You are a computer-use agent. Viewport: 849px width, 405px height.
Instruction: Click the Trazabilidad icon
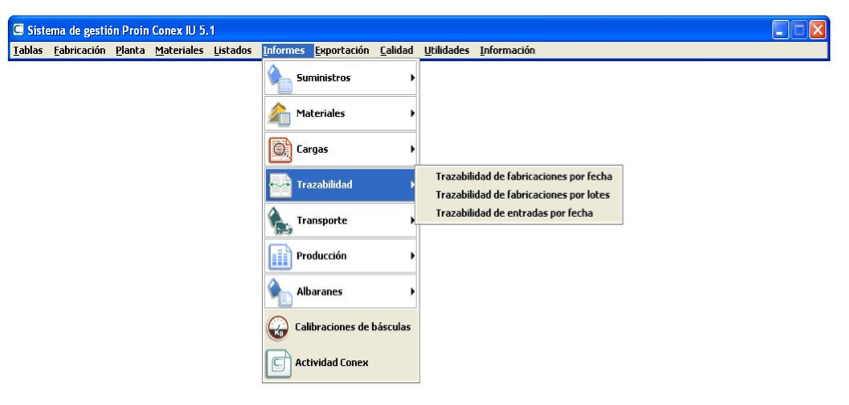click(280, 185)
